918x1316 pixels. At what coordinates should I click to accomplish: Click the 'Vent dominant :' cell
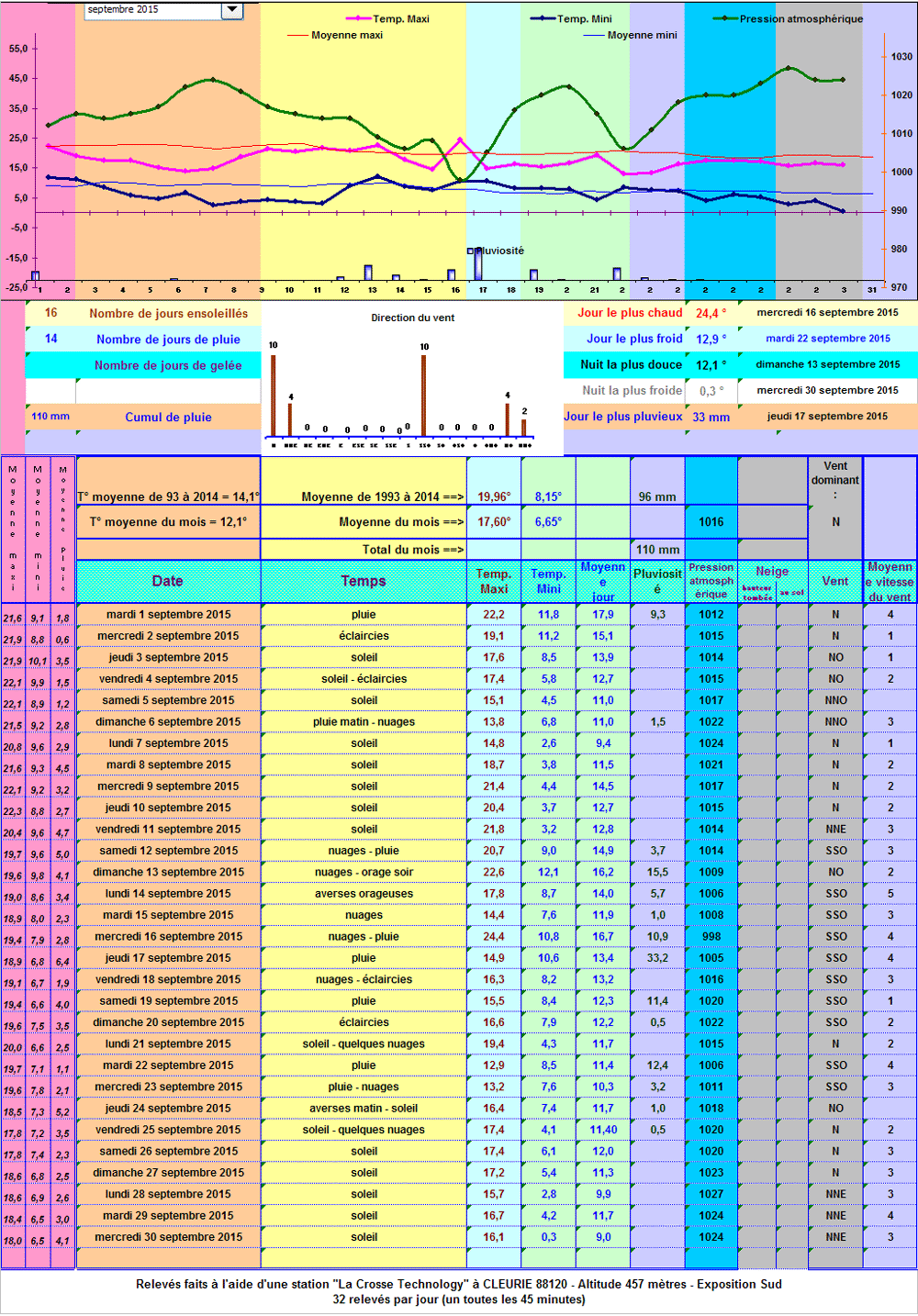pos(835,480)
